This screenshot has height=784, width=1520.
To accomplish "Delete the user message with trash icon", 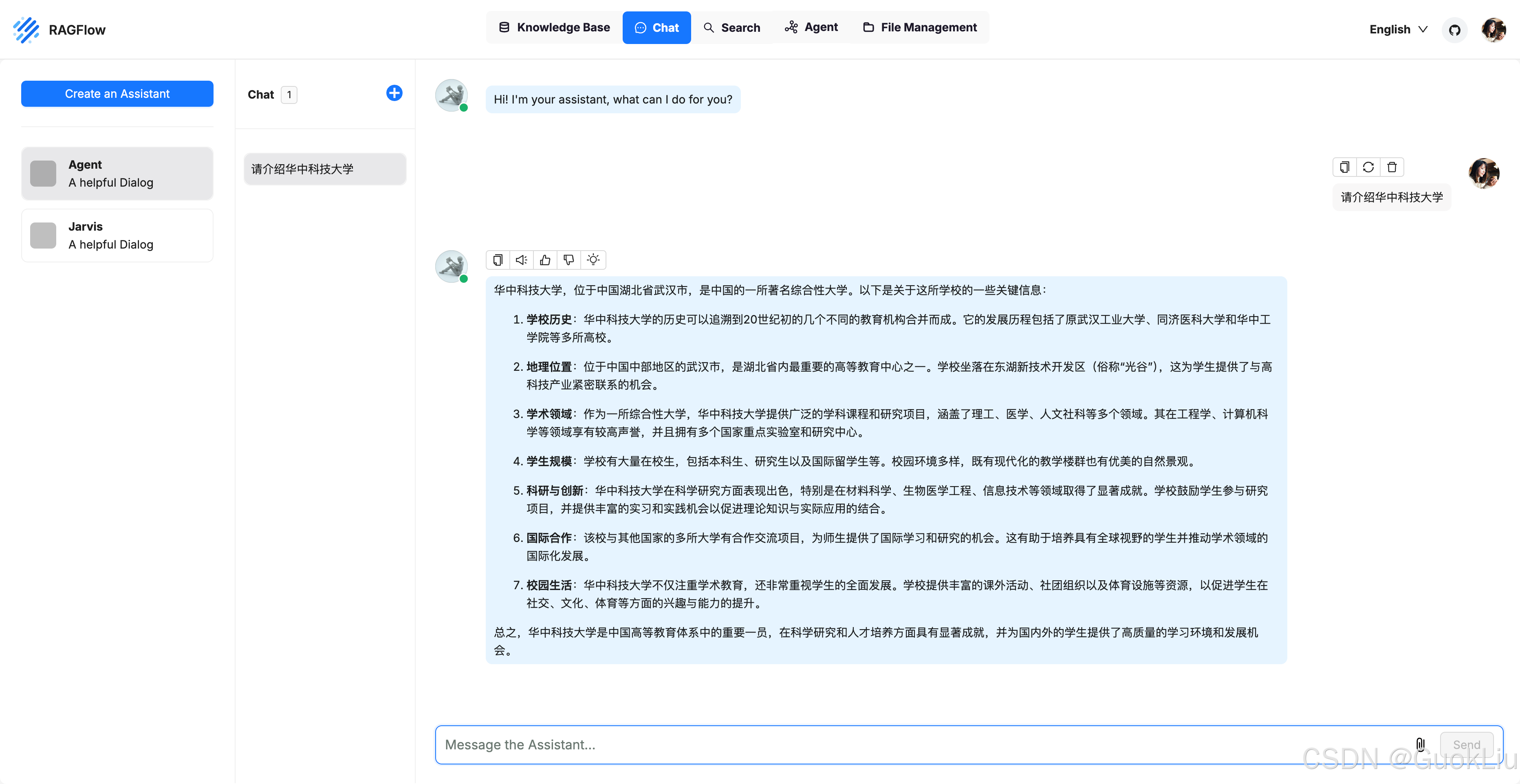I will [1392, 167].
